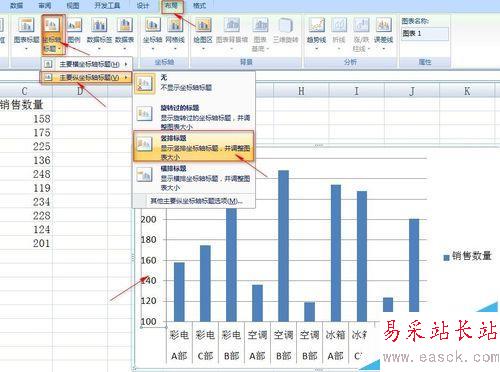The height and width of the screenshot is (372, 500).
Task: Select the 布局 (Layout) chart tab
Action: coord(172,6)
